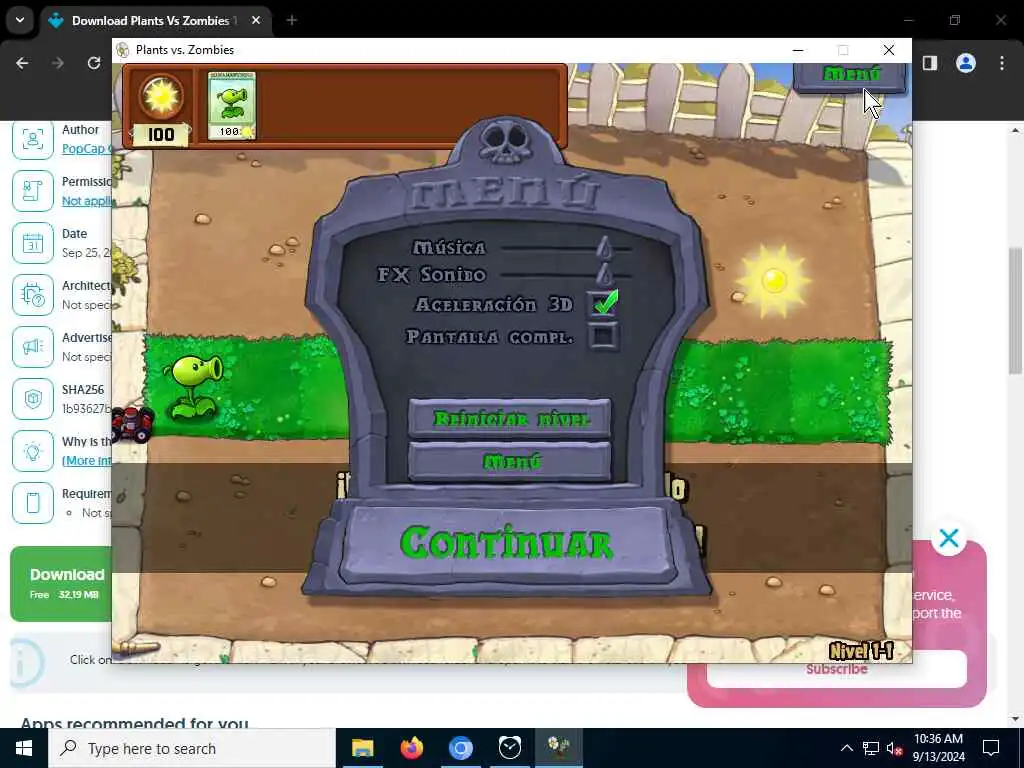Reload the browser page

click(x=93, y=63)
